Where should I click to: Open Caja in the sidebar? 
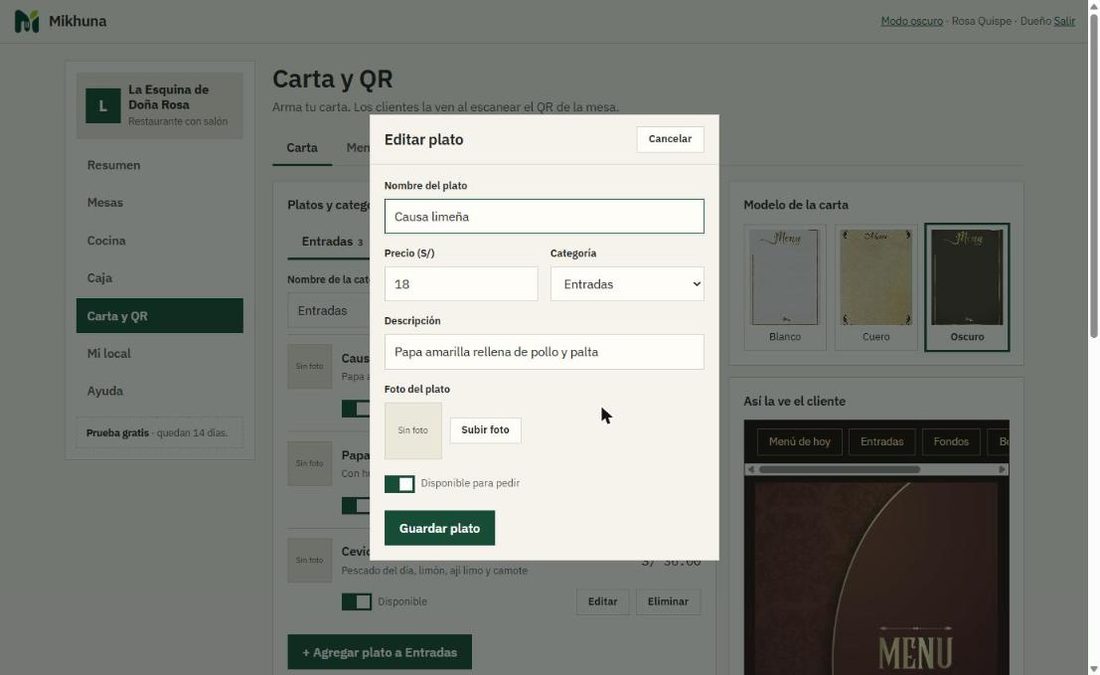tap(160, 278)
